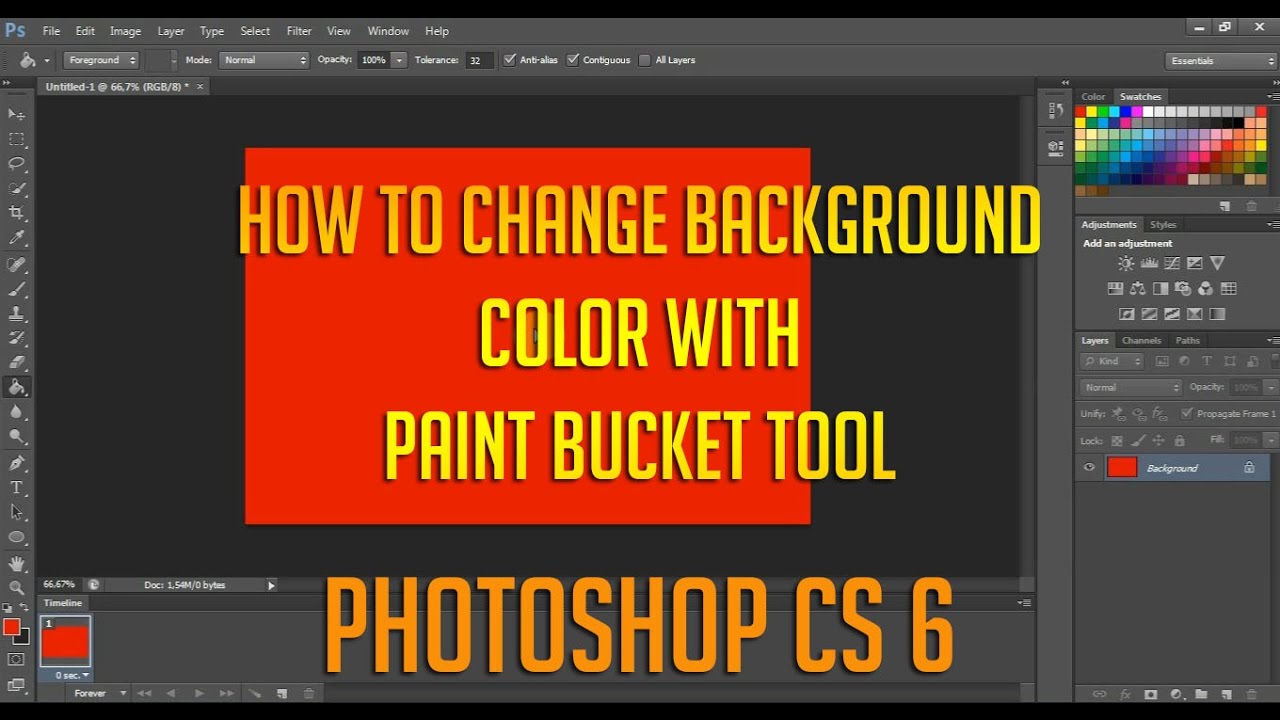The image size is (1280, 720).
Task: Select the Eraser tool
Action: 16,362
